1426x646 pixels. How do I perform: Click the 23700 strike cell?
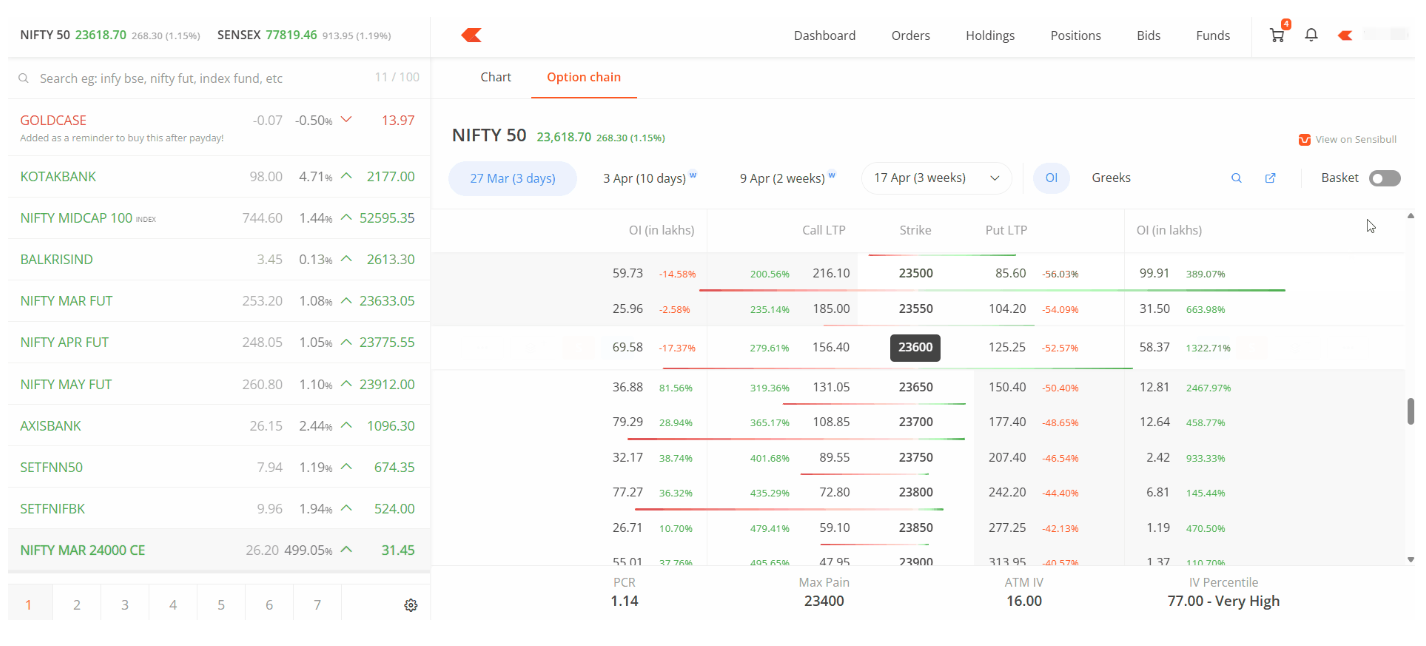pos(915,422)
